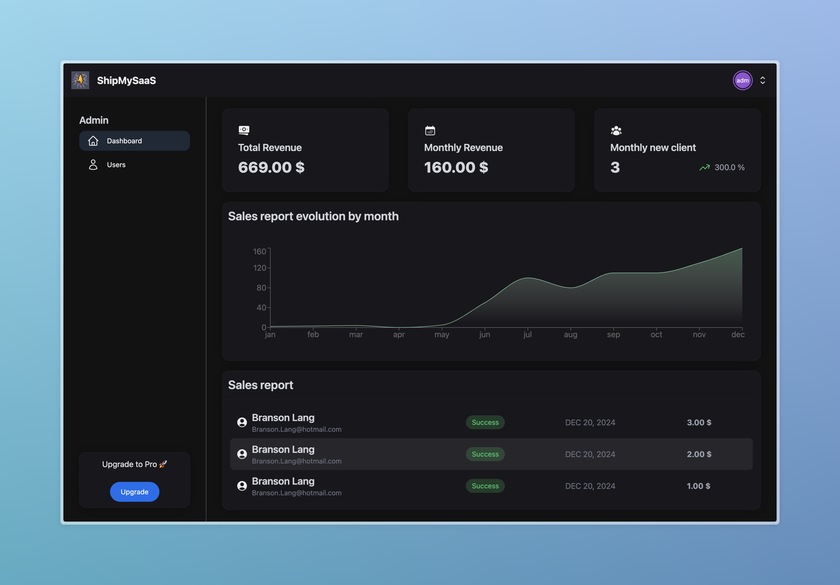Click the people group icon on Monthly new client
840x585 pixels.
coord(616,130)
